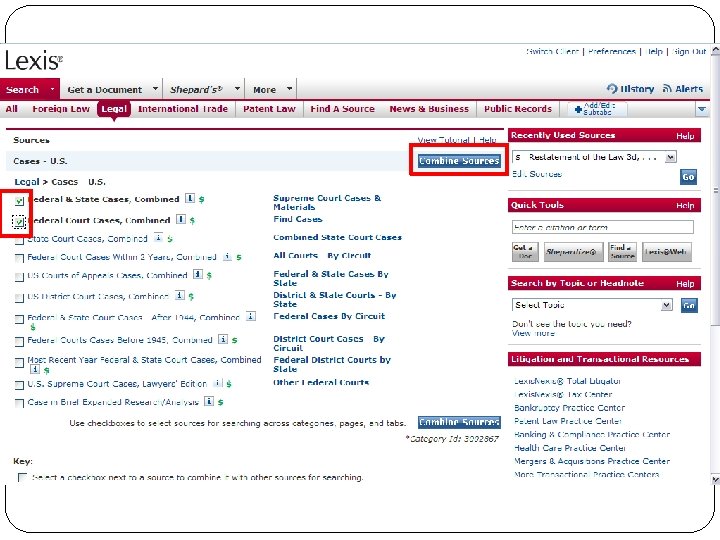Click the bottom Combine Sources button
This screenshot has height=540, width=720.
pos(459,422)
